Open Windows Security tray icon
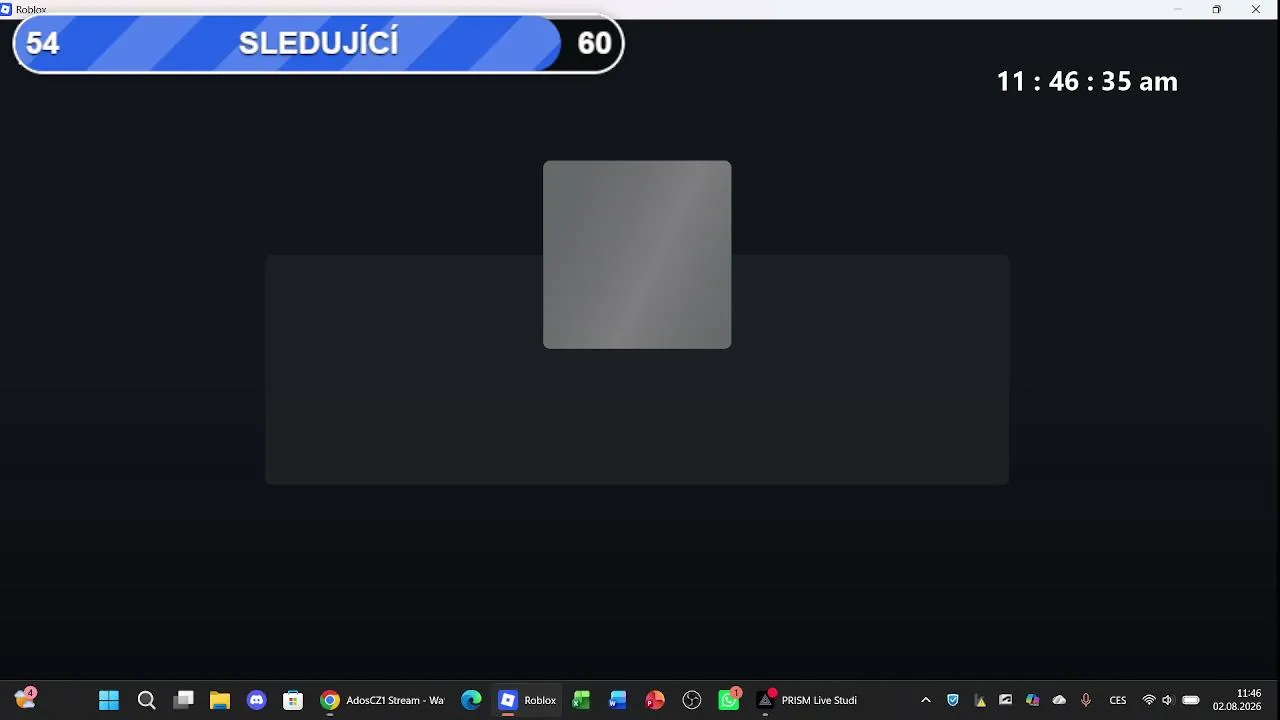Viewport: 1280px width, 720px height. point(953,700)
